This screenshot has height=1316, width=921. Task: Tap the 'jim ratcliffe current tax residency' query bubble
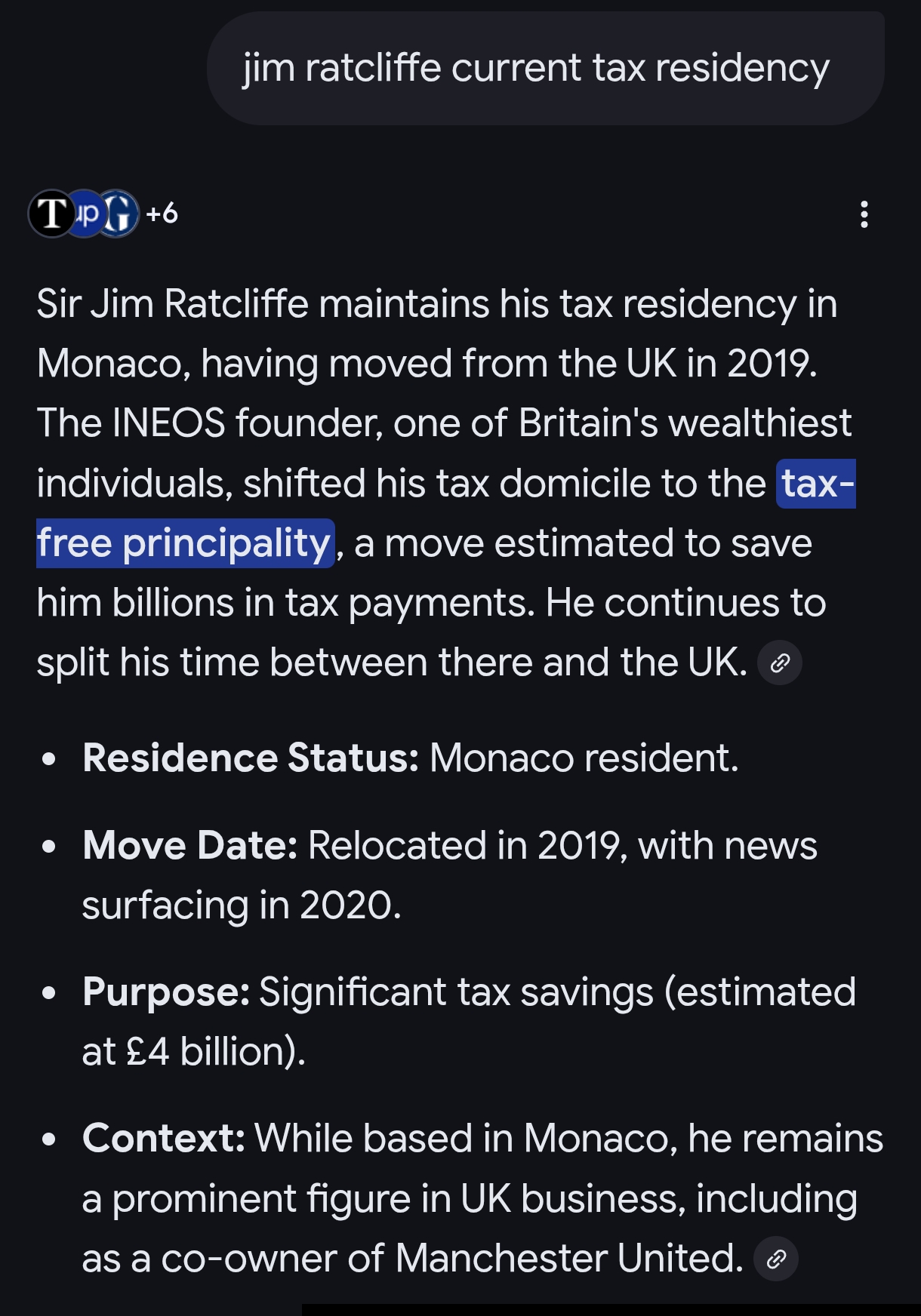pos(536,68)
